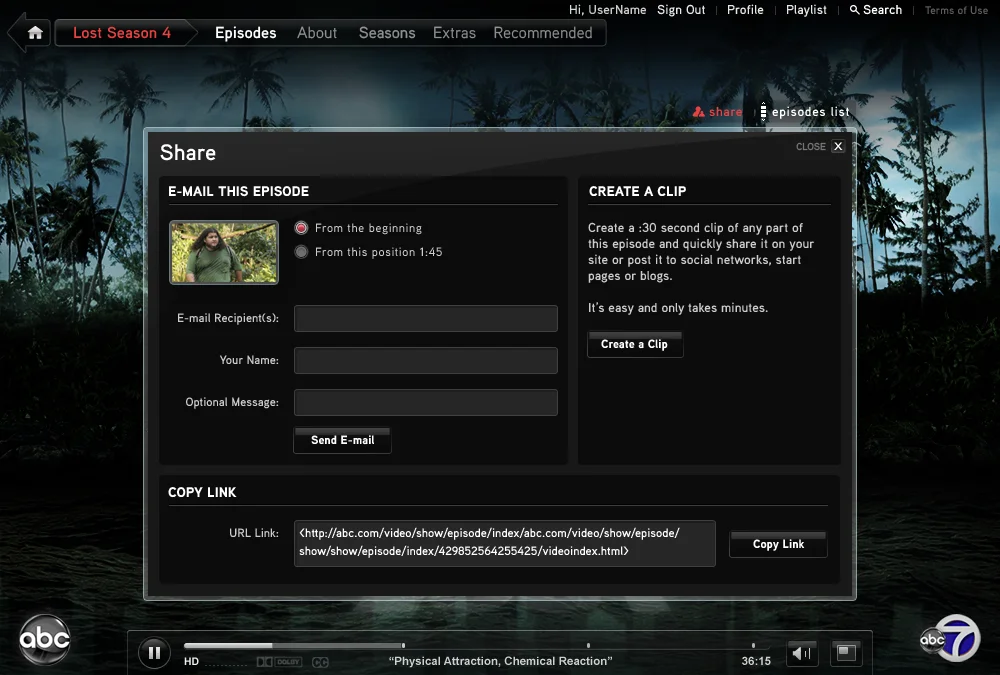Click the episode thumbnail image

pyautogui.click(x=224, y=252)
